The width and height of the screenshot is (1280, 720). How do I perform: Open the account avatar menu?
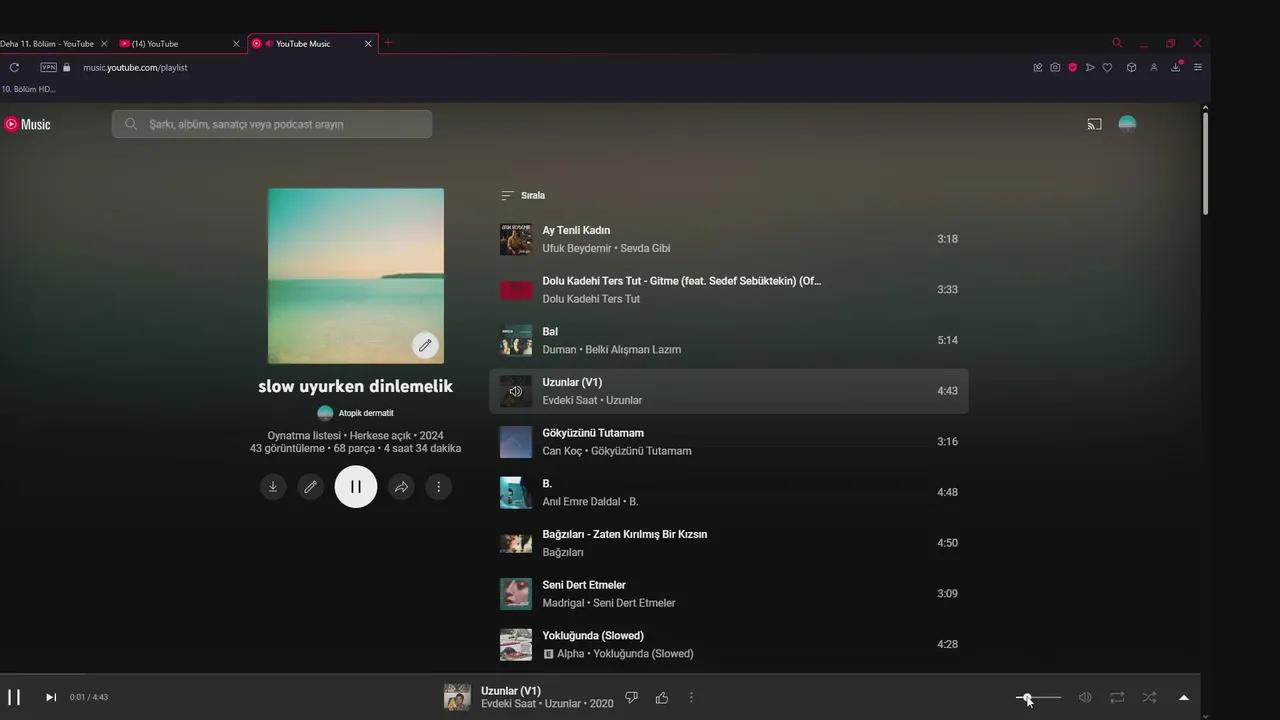1127,124
